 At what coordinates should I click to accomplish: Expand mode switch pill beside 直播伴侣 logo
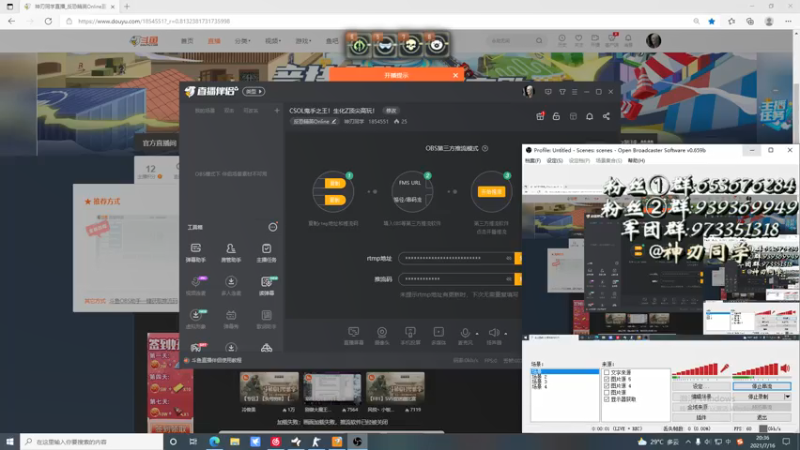tap(254, 91)
